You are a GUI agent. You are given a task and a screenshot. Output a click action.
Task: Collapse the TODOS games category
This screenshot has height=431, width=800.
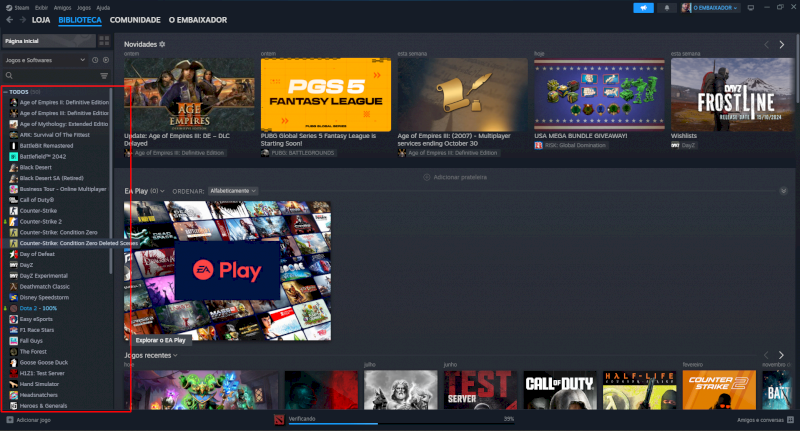coord(5,92)
